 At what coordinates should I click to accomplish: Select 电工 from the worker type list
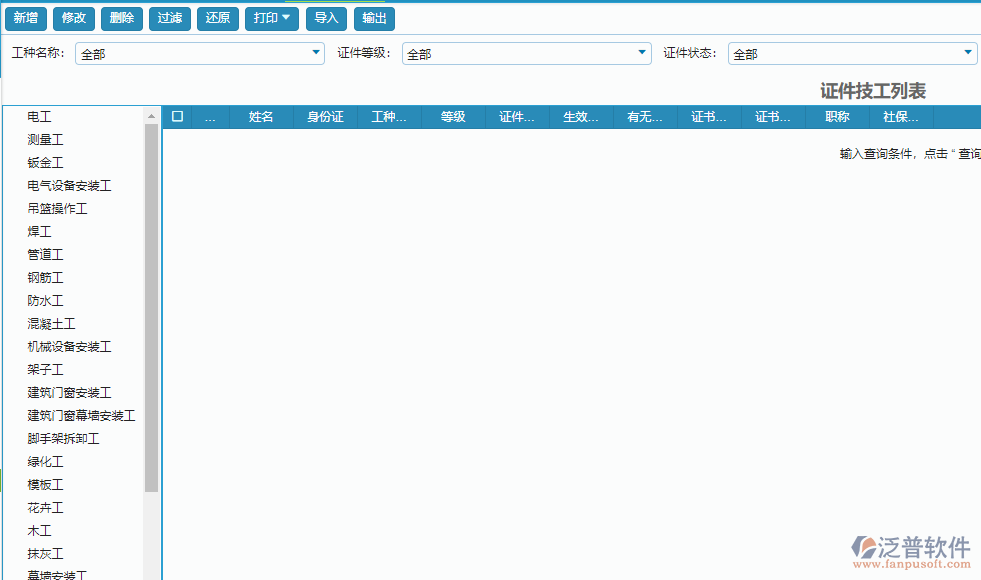pyautogui.click(x=40, y=116)
